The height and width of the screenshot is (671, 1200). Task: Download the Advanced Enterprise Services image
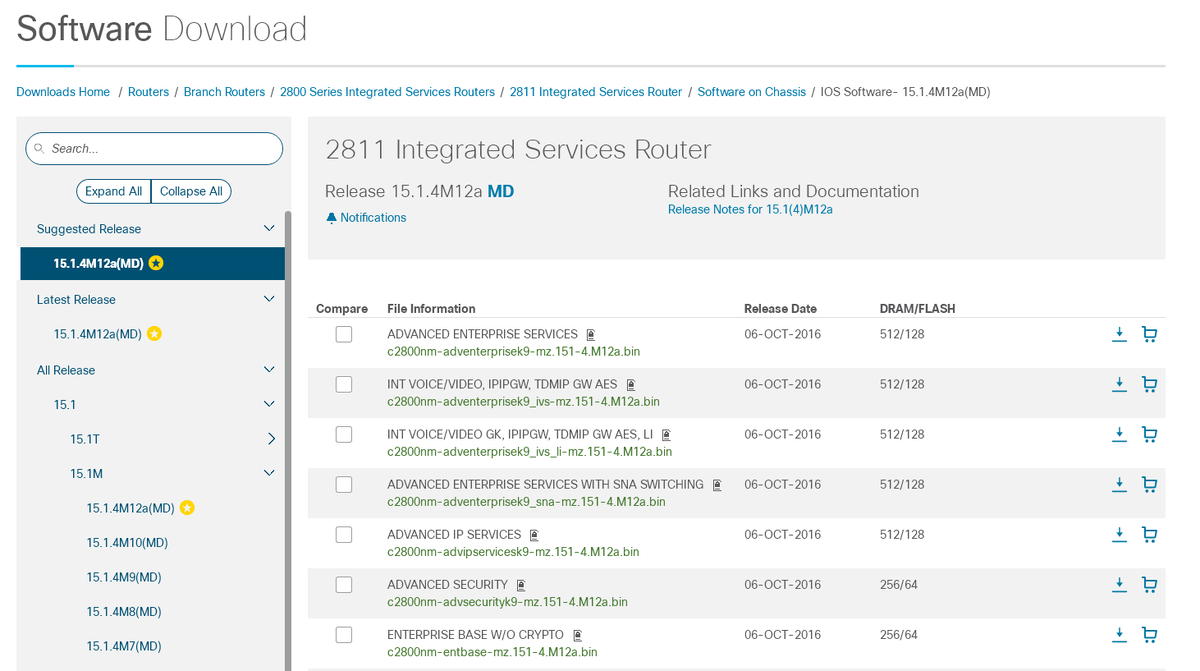coord(1119,334)
